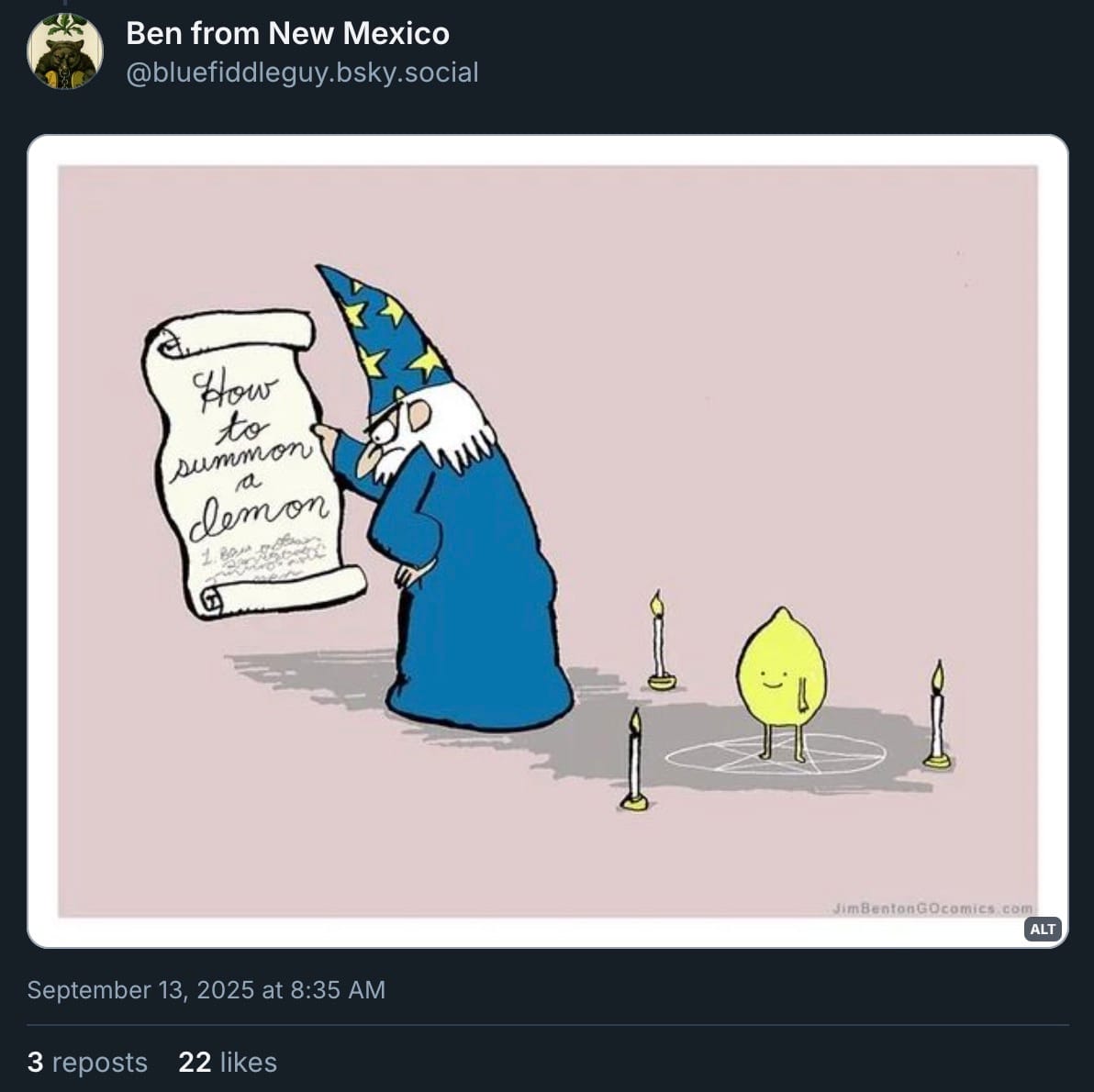Viewport: 1094px width, 1092px height.
Task: Open Ben from New Mexico's avatar picture
Action: [x=65, y=51]
